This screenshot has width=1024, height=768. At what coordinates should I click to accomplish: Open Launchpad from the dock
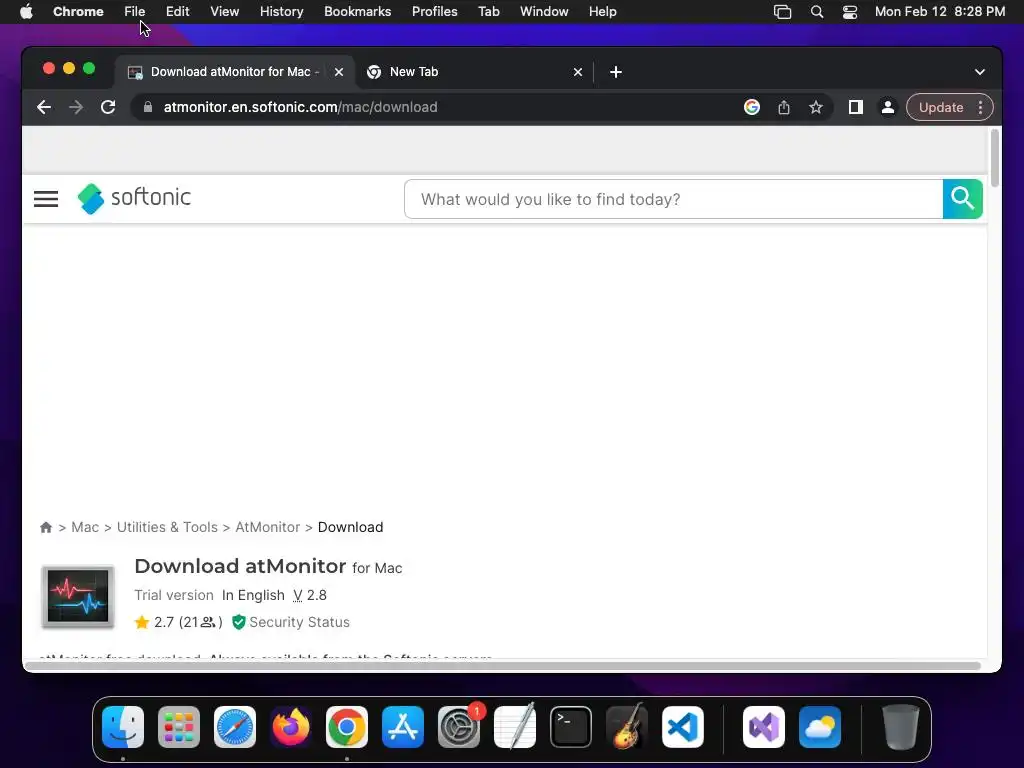(179, 727)
